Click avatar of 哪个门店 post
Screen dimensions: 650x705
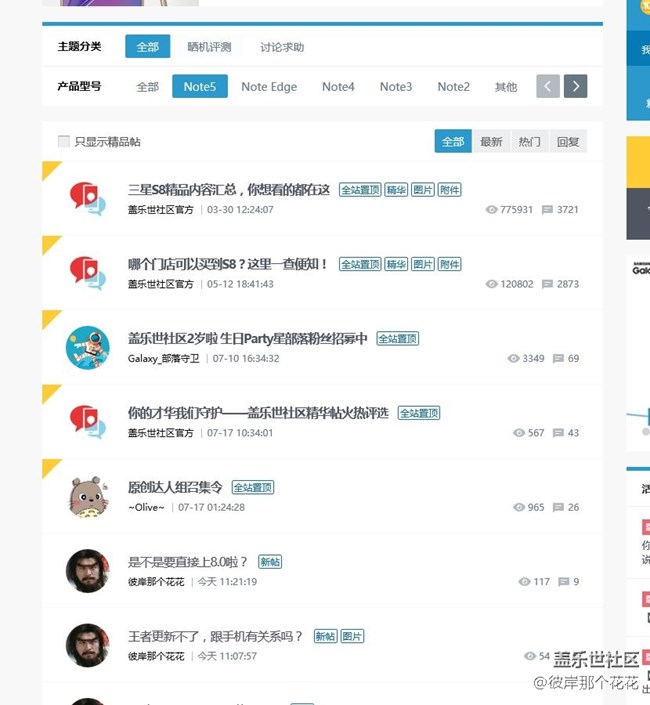[x=88, y=273]
